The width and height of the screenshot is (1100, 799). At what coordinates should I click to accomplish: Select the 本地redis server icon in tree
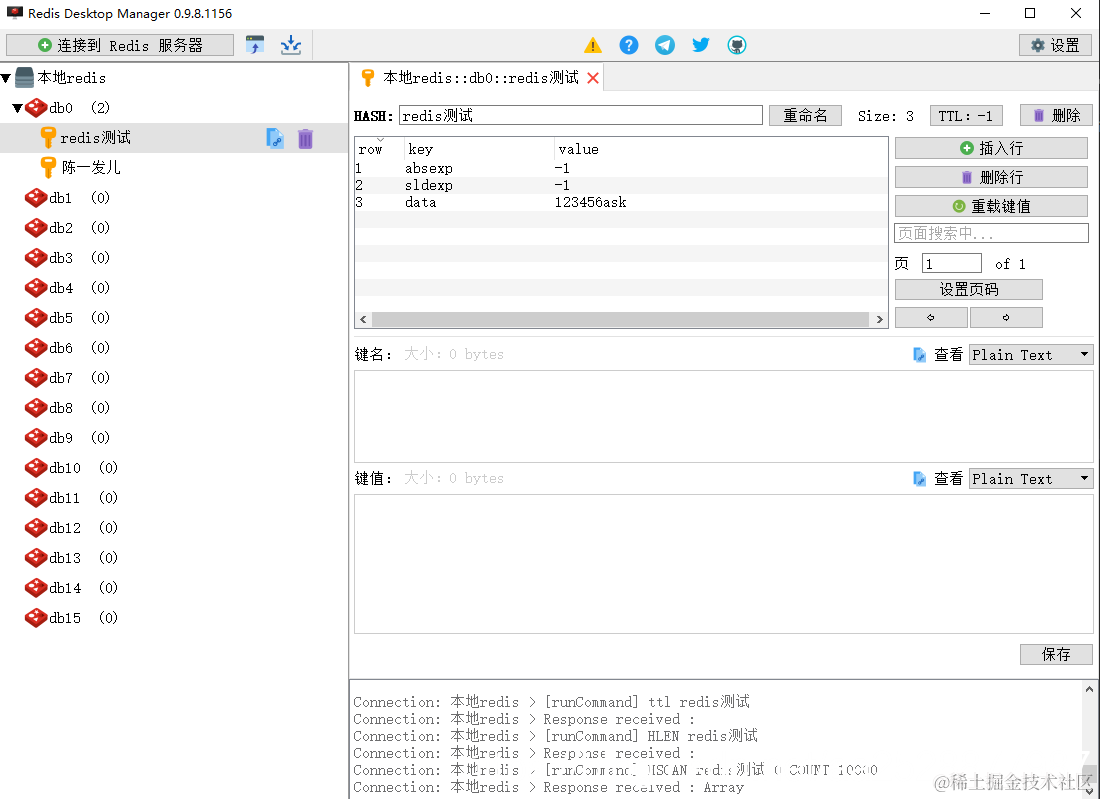coord(25,77)
